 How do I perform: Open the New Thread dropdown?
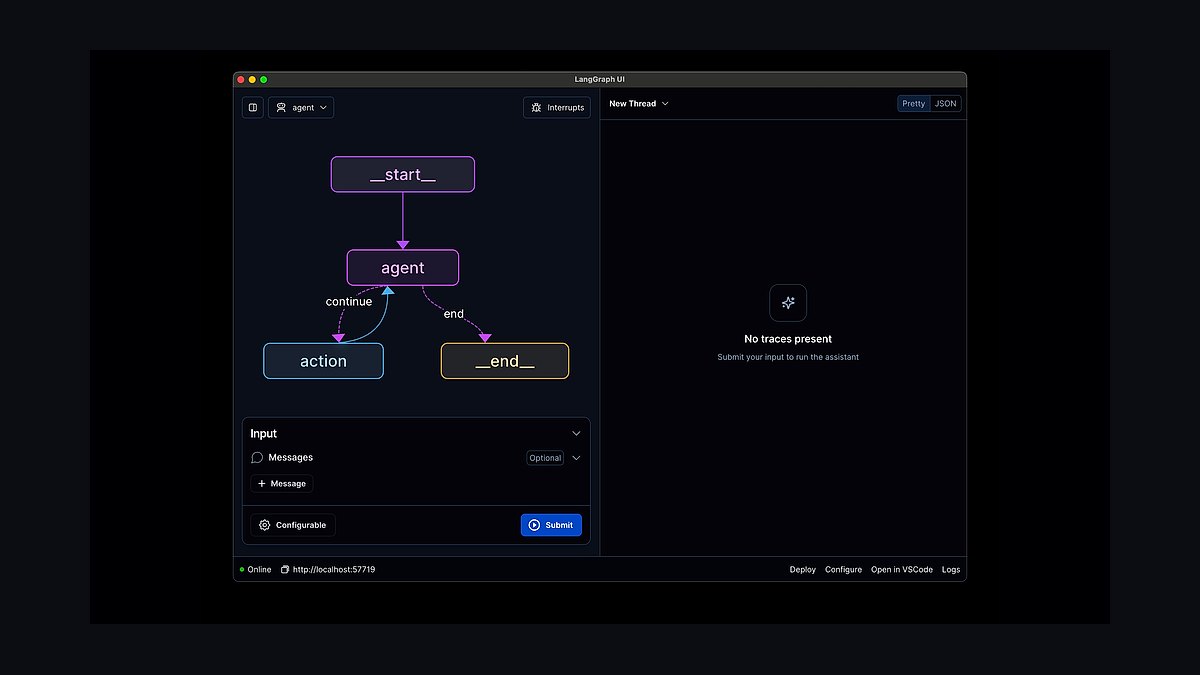[639, 103]
